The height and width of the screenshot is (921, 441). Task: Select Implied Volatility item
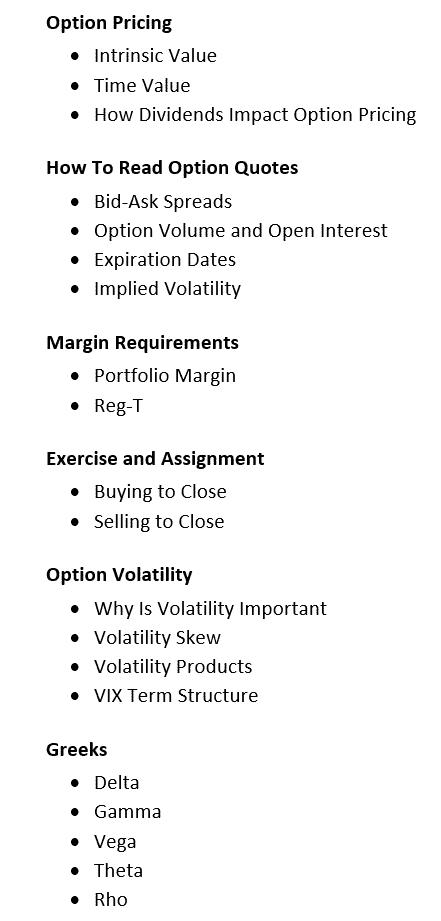coord(167,289)
